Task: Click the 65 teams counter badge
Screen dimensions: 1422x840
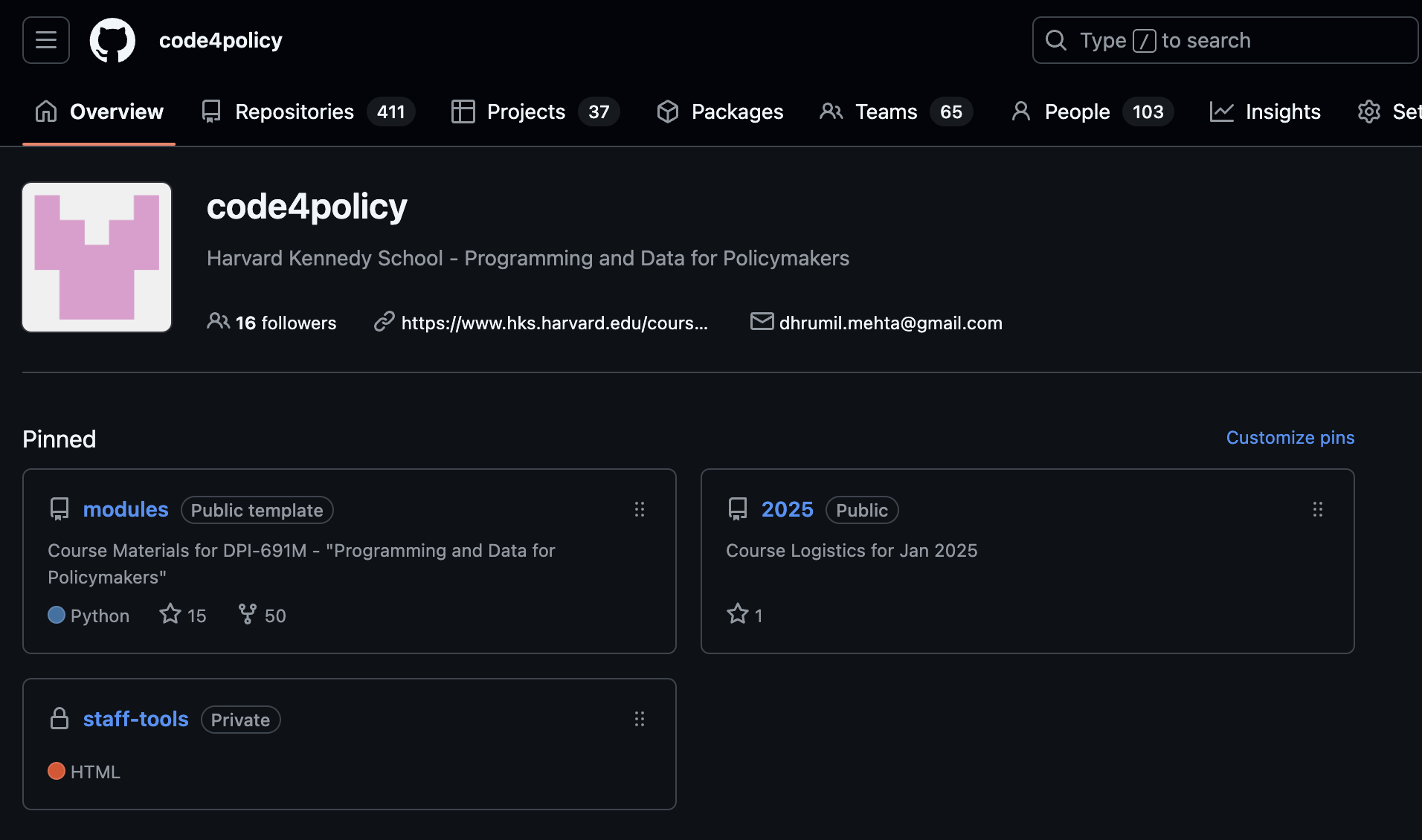Action: coord(951,112)
